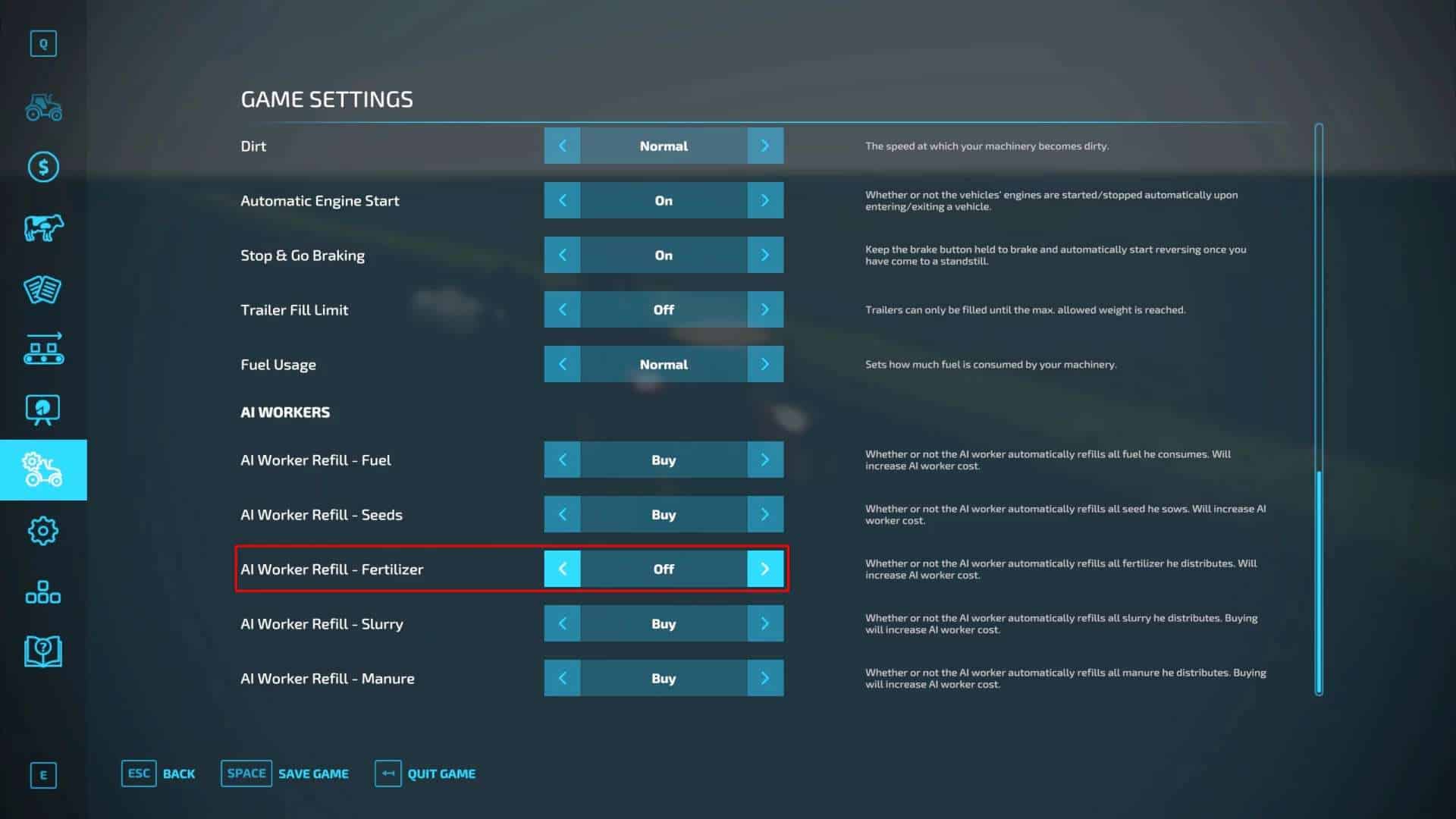
Task: Click left arrow for Fuel Usage
Action: point(562,364)
